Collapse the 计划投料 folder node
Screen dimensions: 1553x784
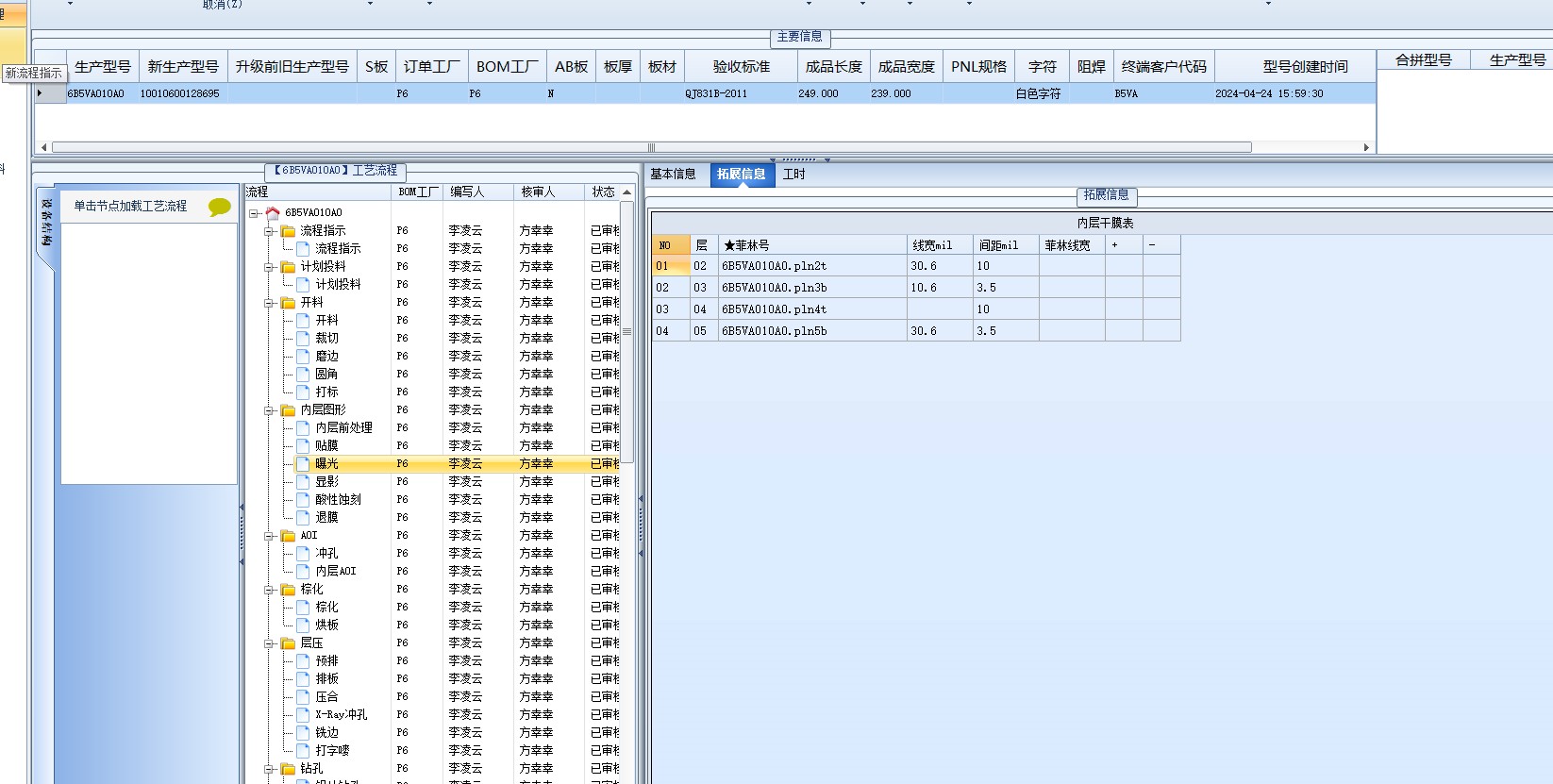[269, 267]
